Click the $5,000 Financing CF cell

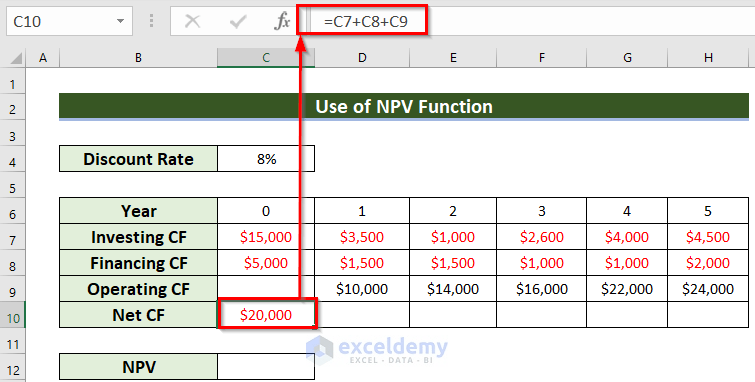coord(266,263)
